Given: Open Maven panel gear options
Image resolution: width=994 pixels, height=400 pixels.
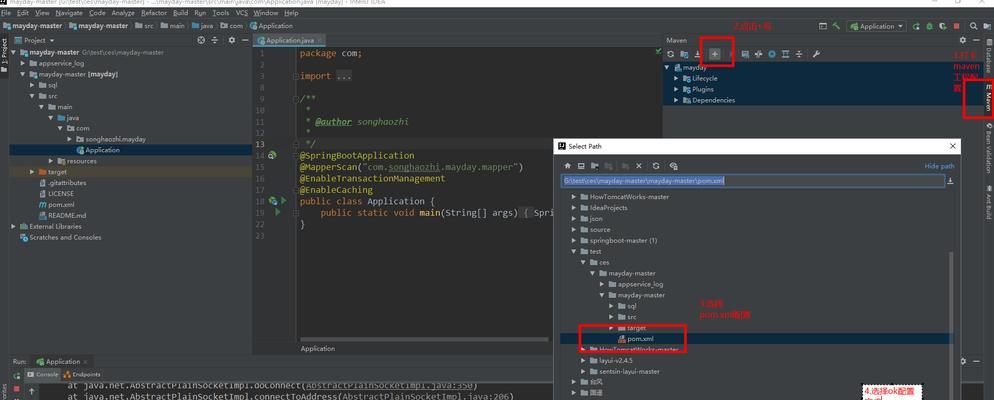Looking at the screenshot, I should tap(963, 40).
